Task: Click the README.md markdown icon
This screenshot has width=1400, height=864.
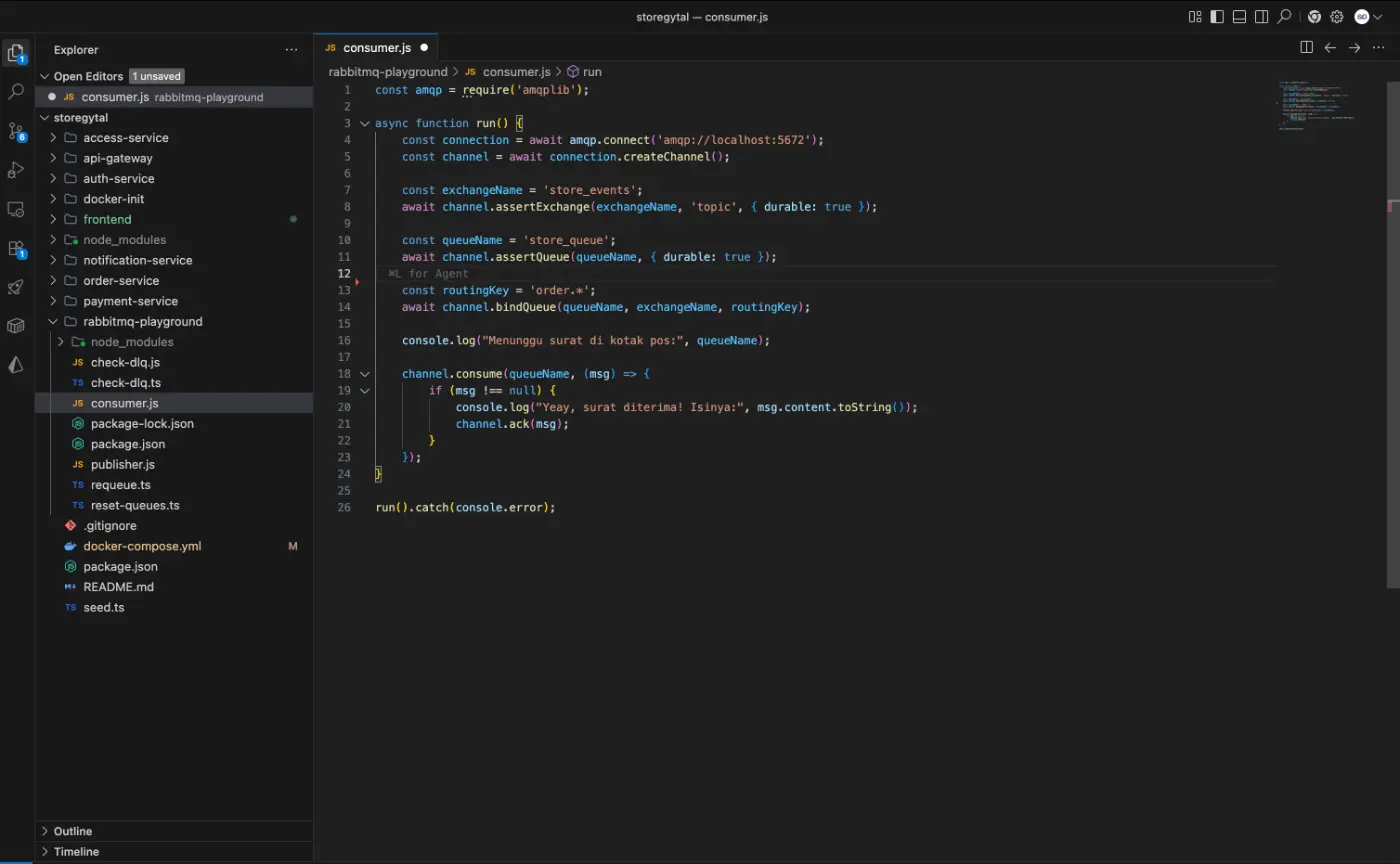Action: click(x=70, y=587)
